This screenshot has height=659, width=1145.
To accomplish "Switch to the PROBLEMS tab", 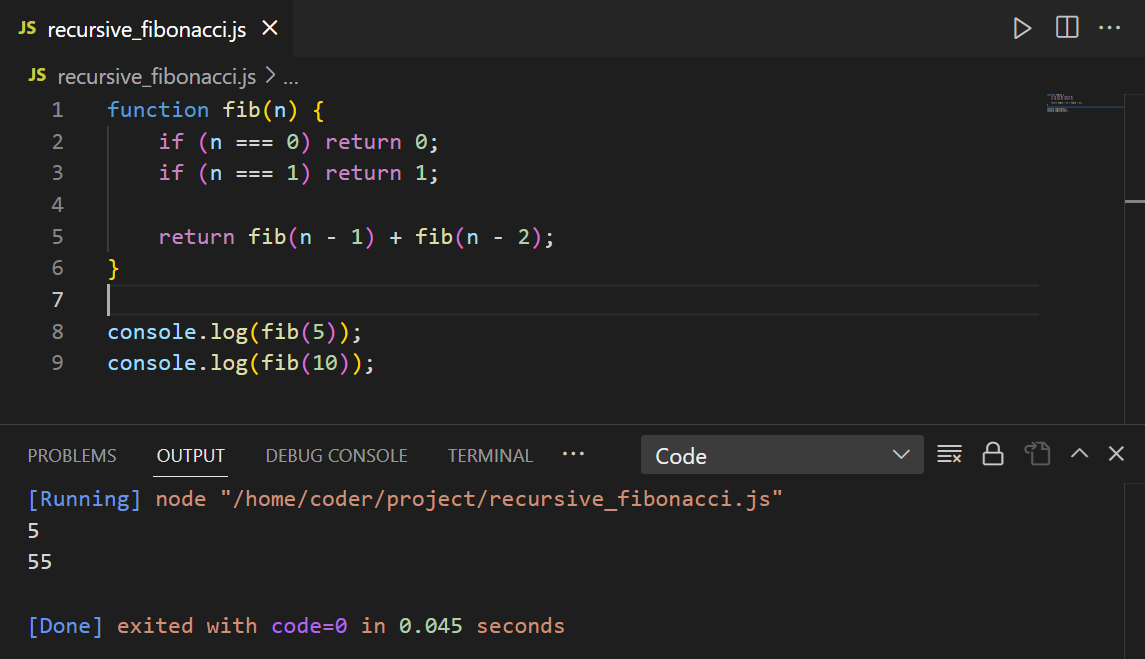I will pyautogui.click(x=71, y=455).
